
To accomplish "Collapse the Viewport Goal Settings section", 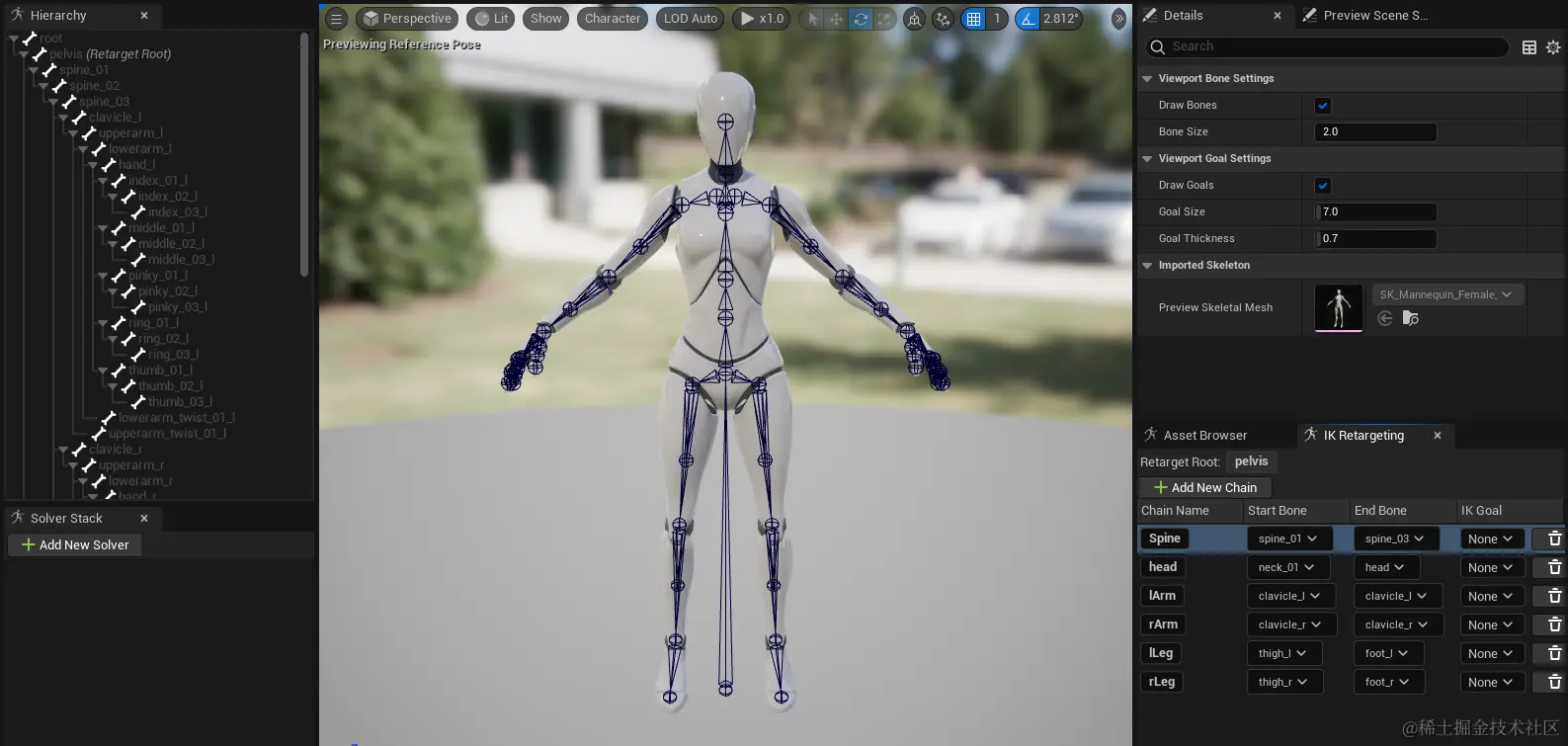I will [x=1147, y=159].
